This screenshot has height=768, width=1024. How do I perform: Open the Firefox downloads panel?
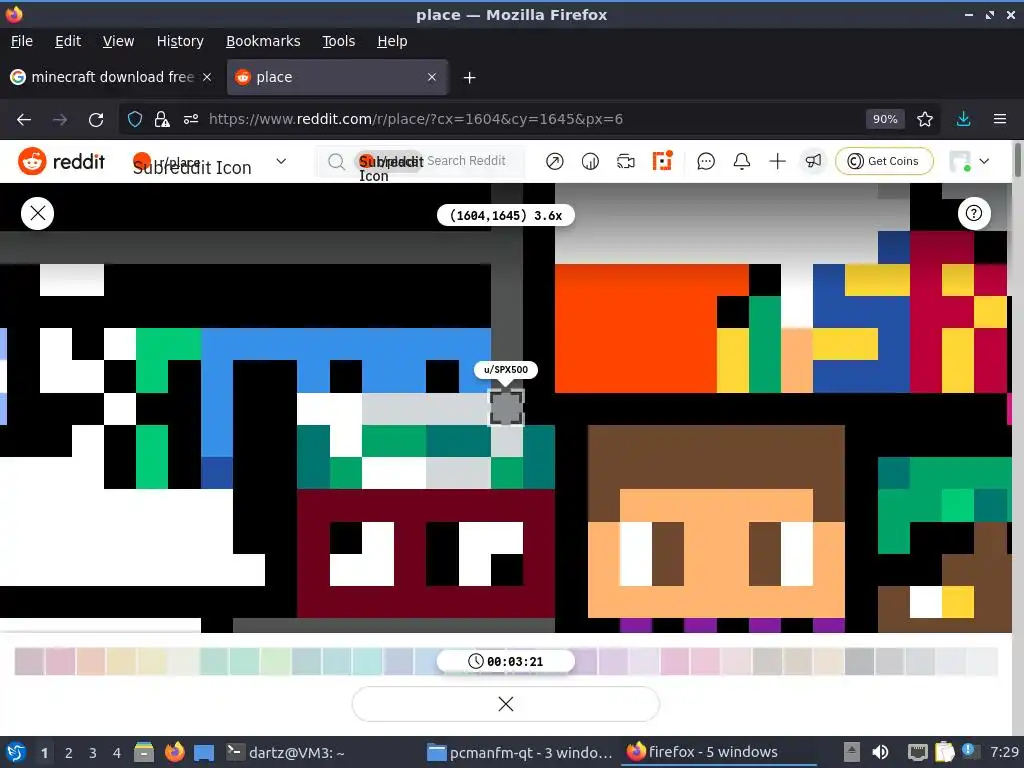pyautogui.click(x=963, y=120)
